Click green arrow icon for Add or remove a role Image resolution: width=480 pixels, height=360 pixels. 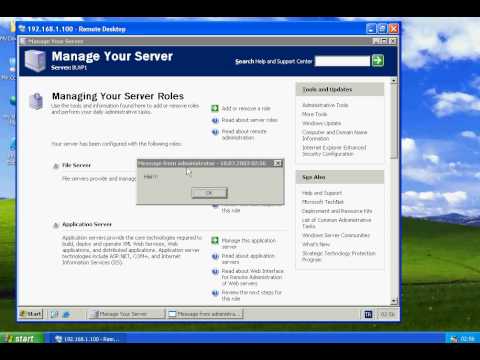[x=215, y=108]
